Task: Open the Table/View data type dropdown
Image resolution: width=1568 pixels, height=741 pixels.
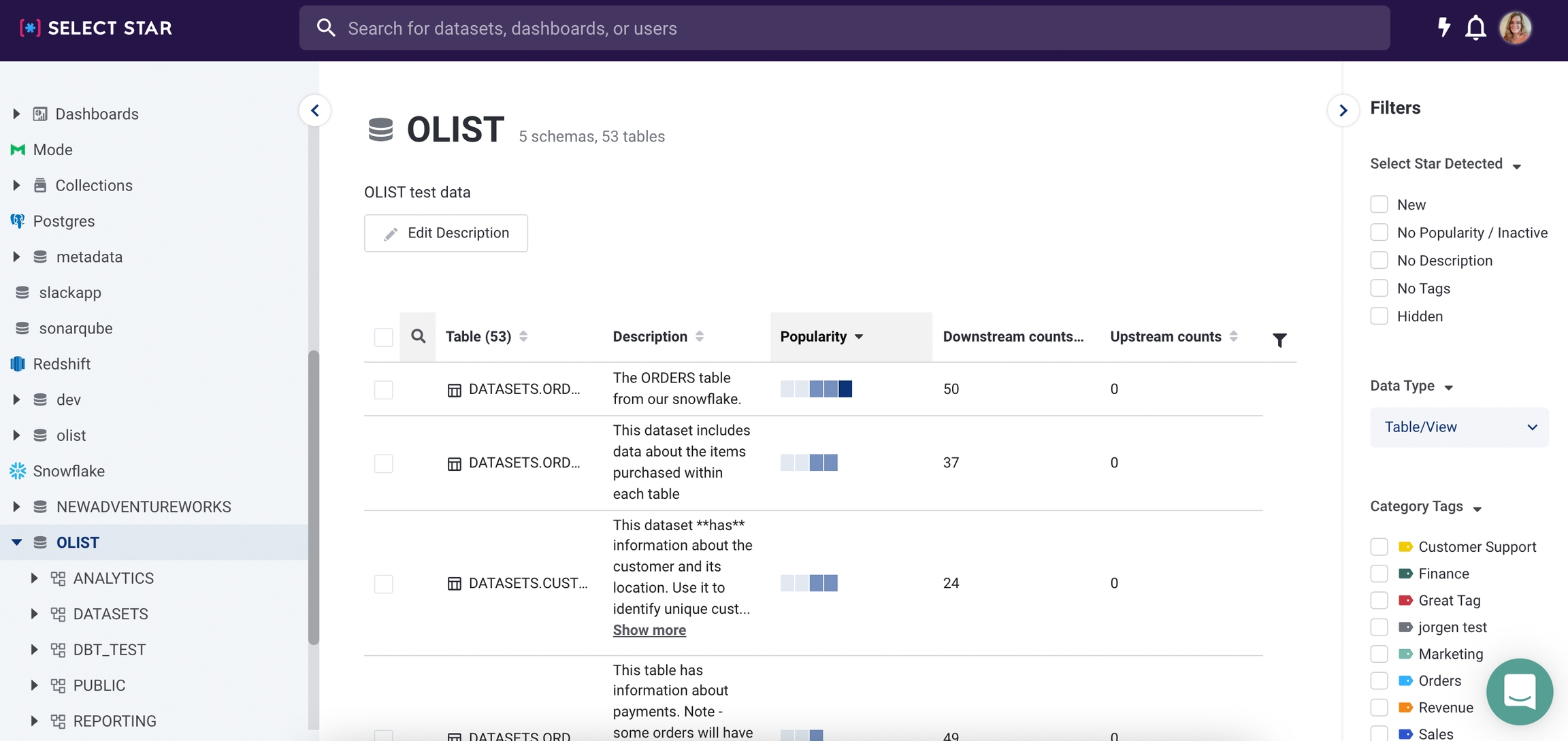Action: pos(1458,427)
